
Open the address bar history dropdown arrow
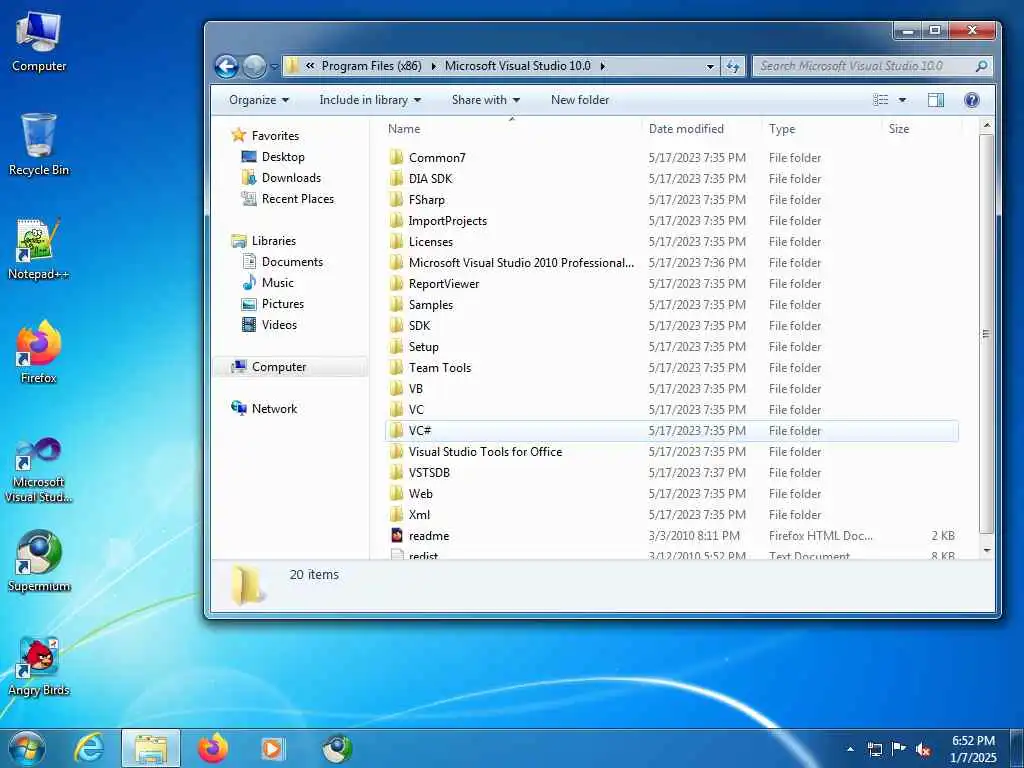pyautogui.click(x=710, y=66)
